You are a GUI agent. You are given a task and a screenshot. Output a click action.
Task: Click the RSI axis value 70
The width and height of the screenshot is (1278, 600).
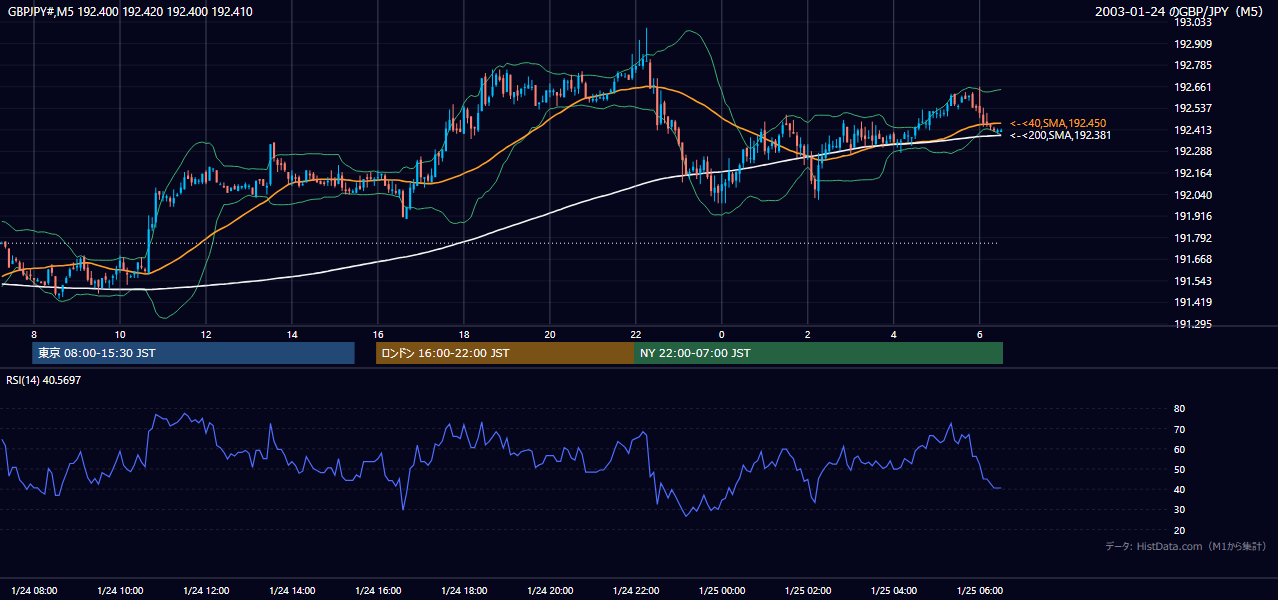point(1179,429)
